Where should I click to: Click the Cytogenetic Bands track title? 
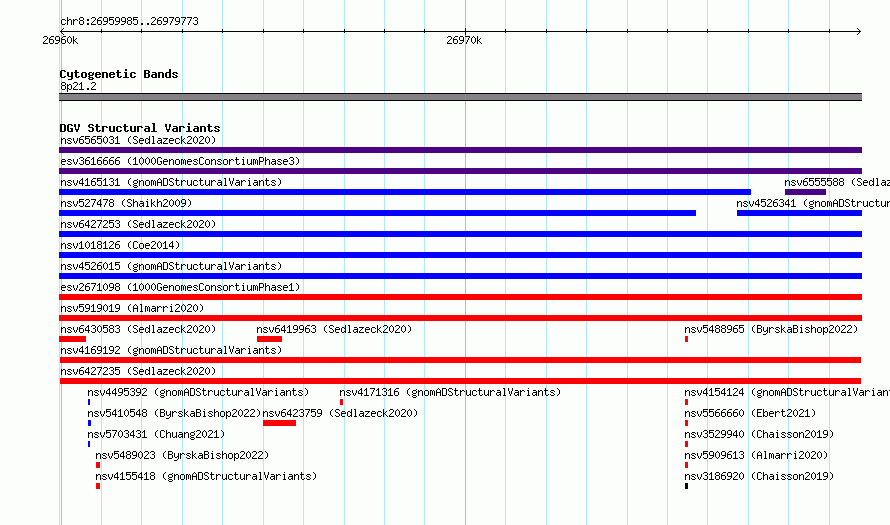point(119,74)
